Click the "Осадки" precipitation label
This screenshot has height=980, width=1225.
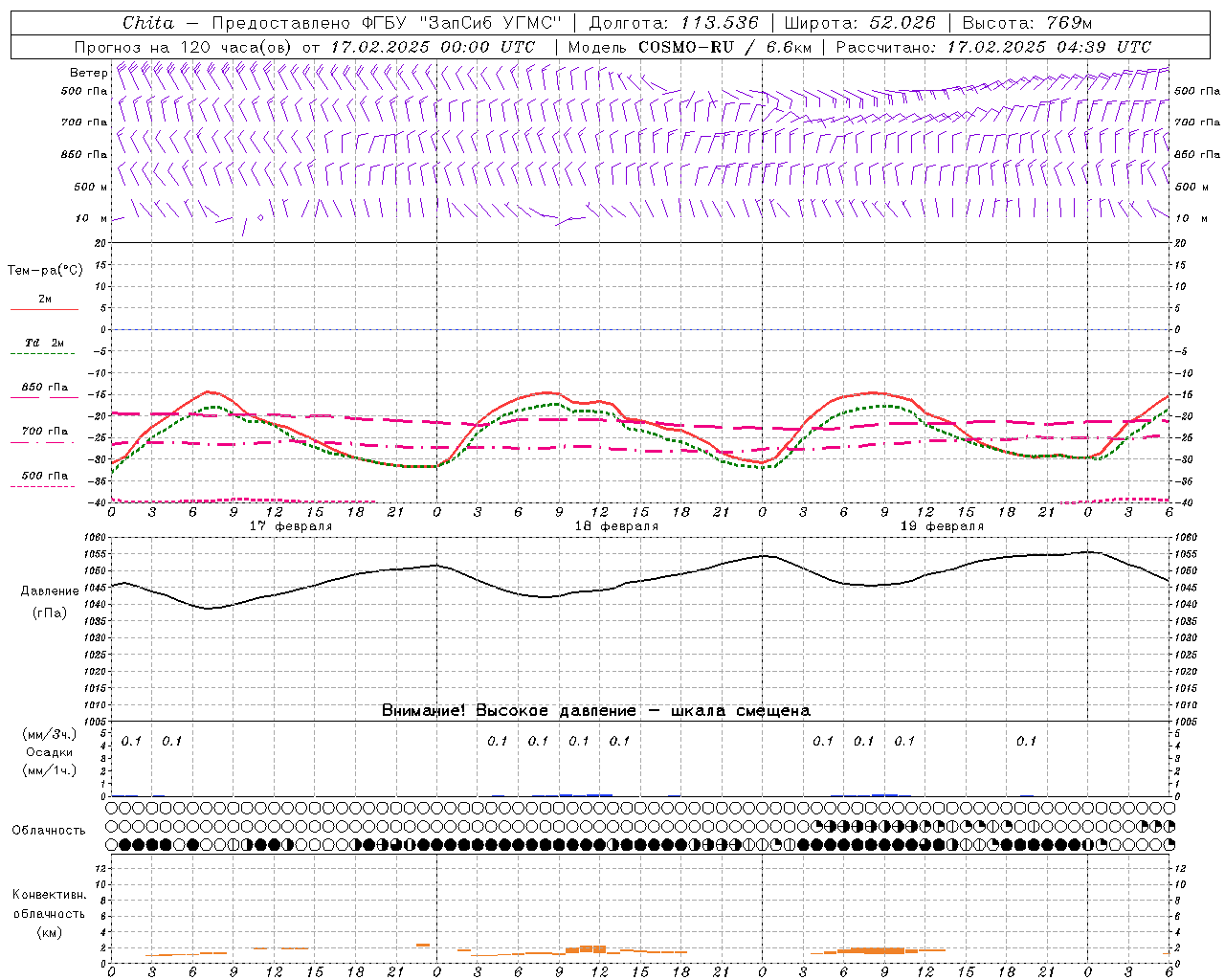[50, 752]
